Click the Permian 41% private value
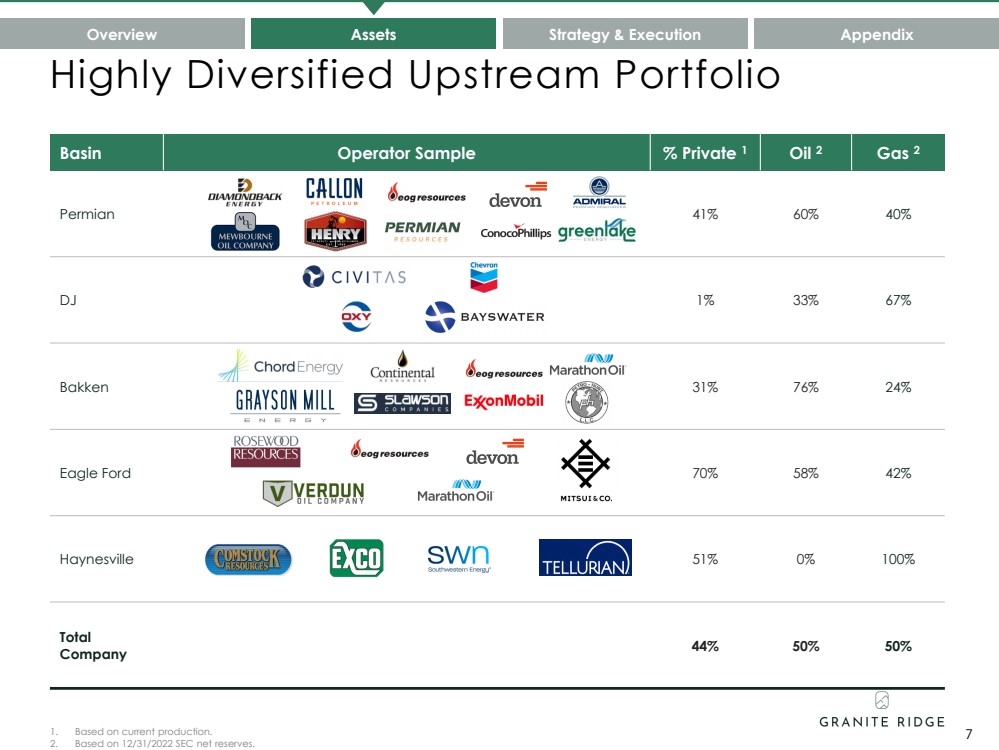999x750 pixels. pyautogui.click(x=705, y=214)
